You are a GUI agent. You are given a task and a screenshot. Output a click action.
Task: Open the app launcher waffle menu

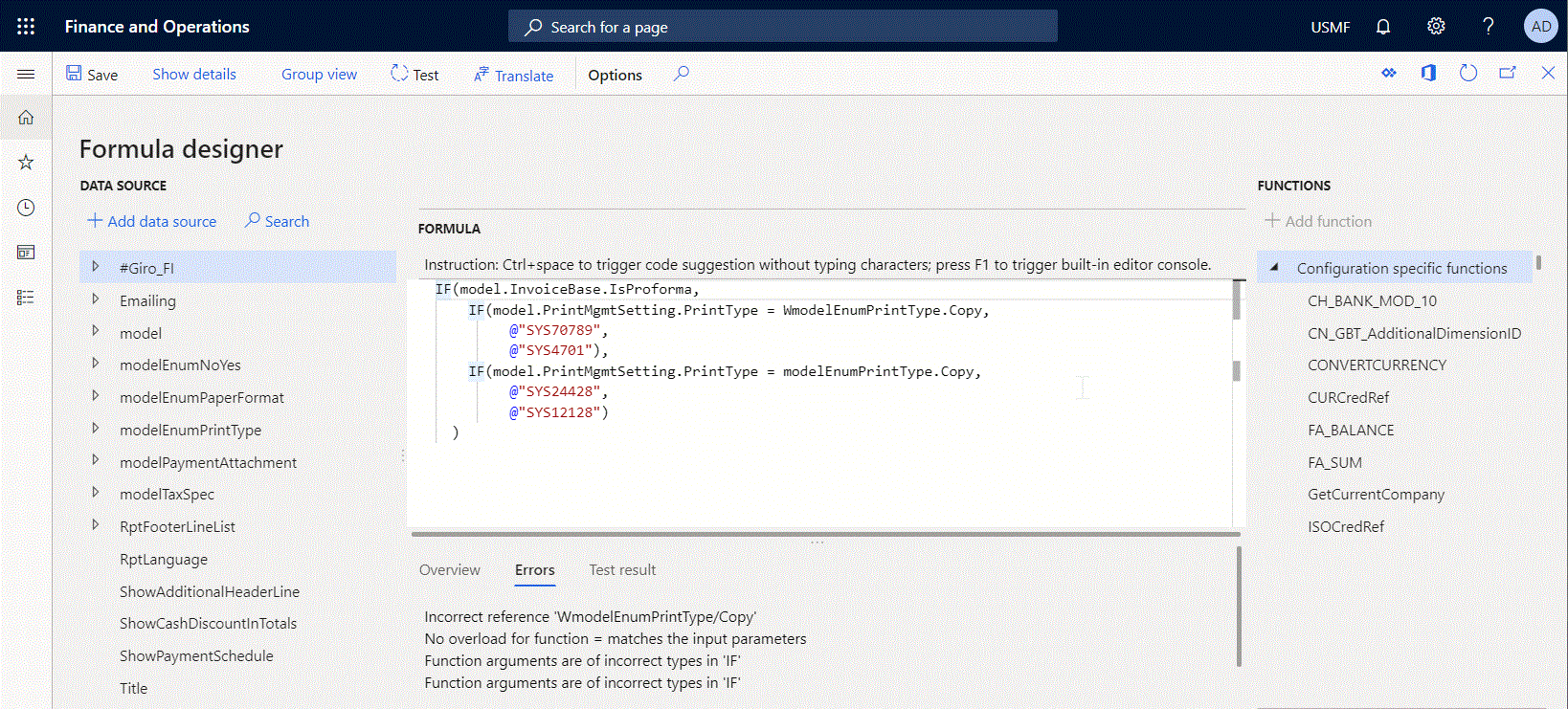coord(26,27)
